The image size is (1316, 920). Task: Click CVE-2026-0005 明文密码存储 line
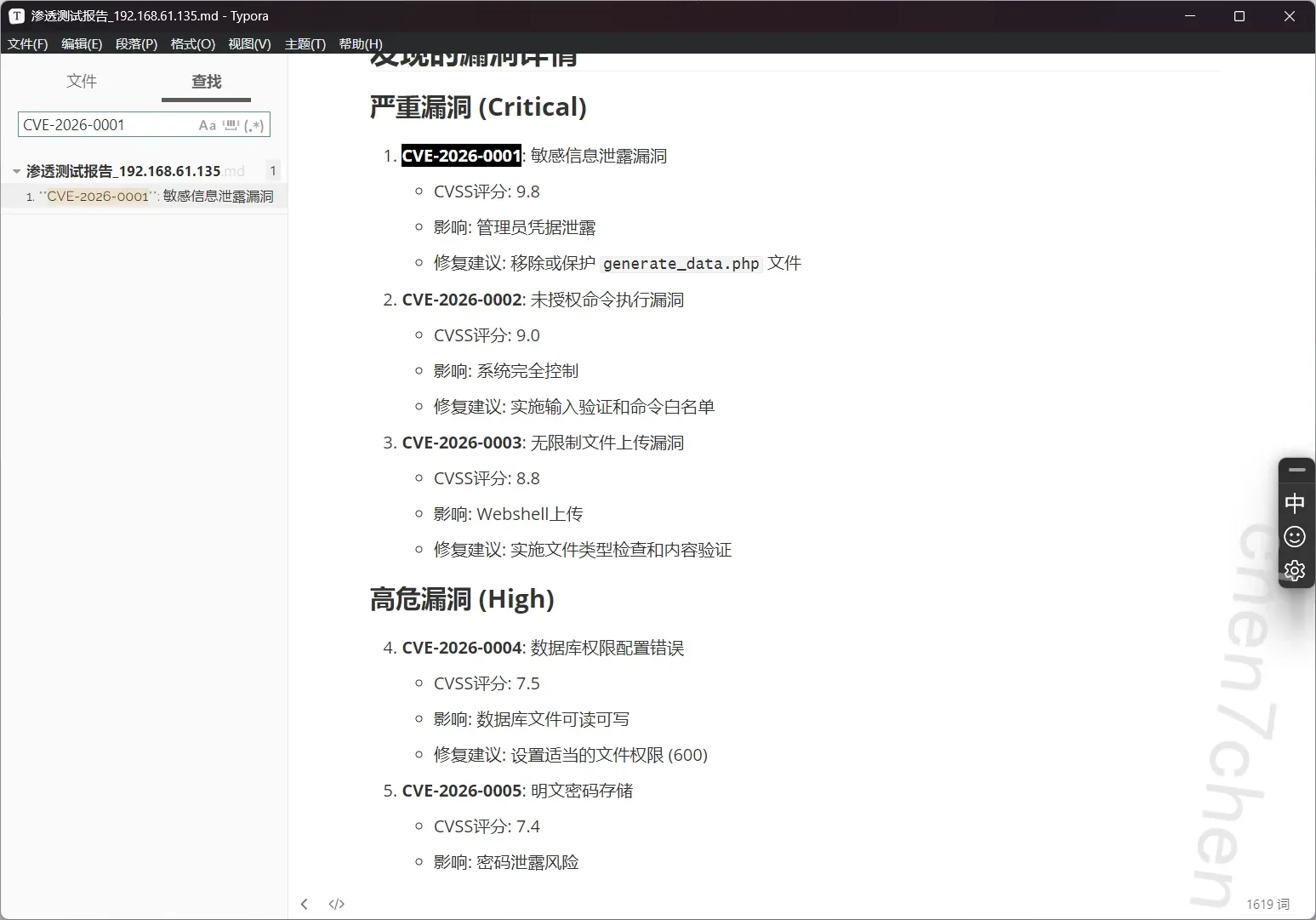[x=517, y=791]
